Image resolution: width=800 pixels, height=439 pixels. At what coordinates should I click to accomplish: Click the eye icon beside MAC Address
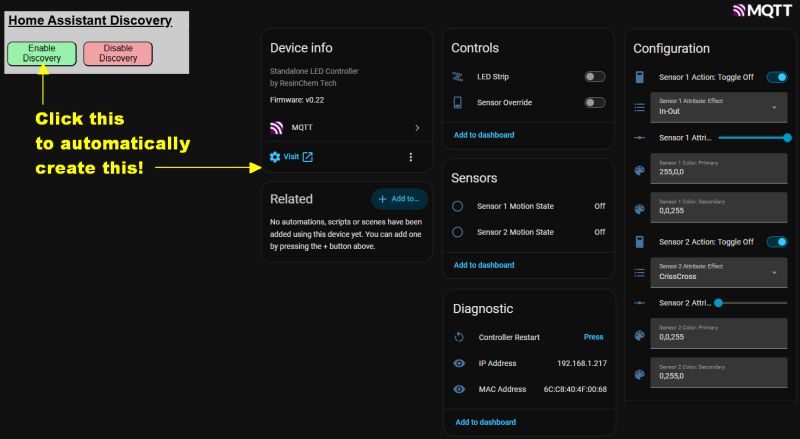click(459, 389)
